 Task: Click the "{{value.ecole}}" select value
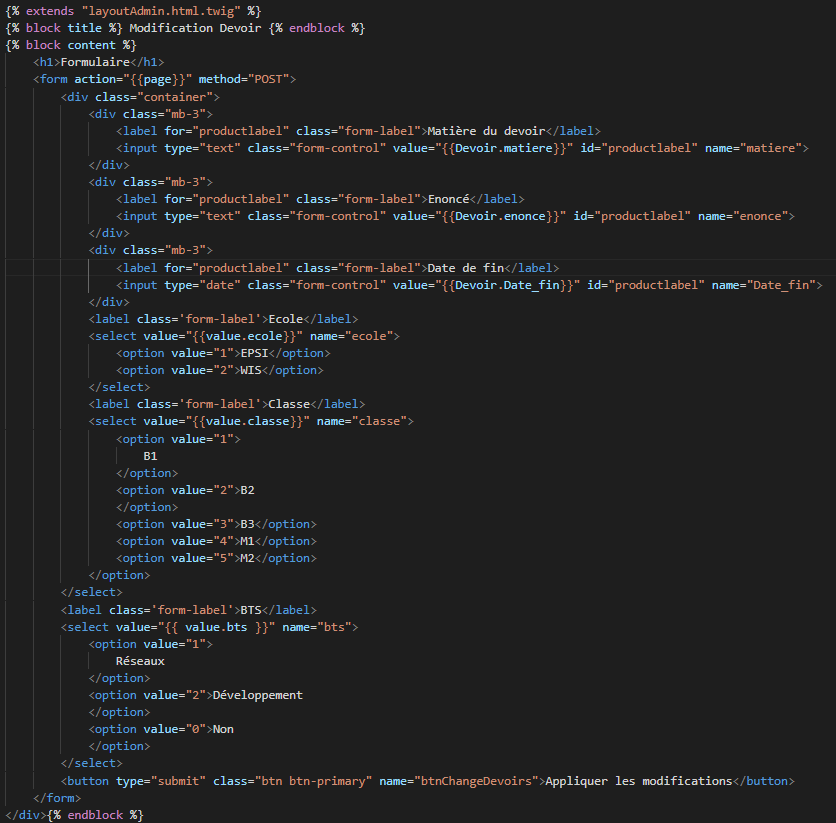click(244, 336)
